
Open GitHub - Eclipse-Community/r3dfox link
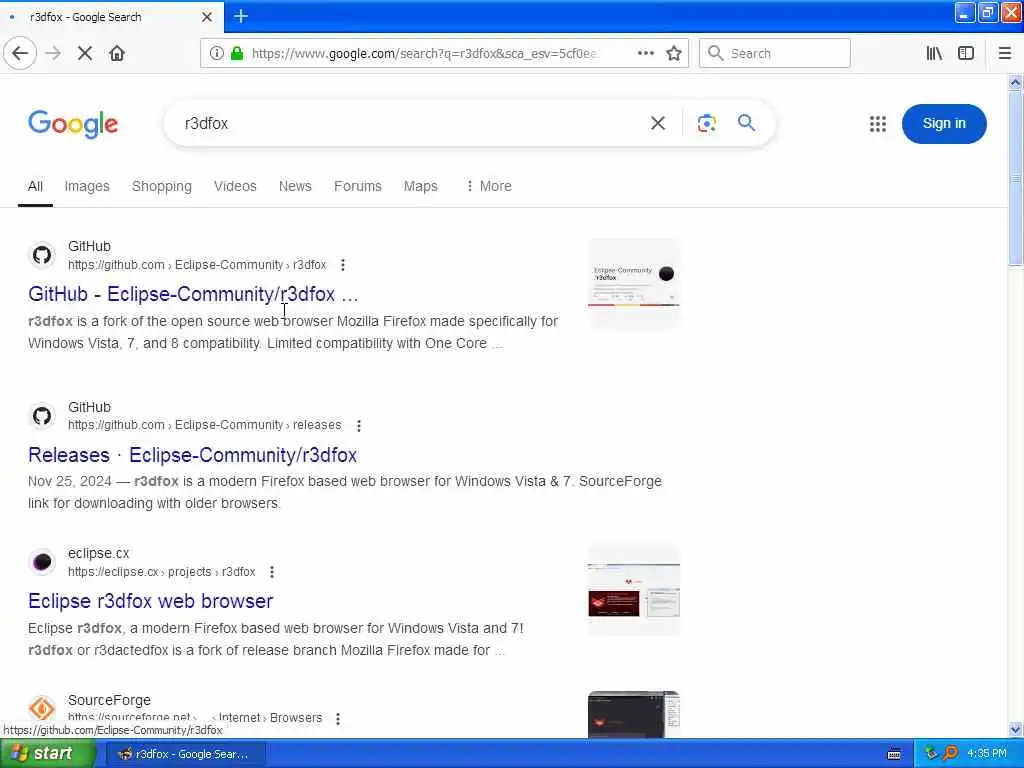coord(193,294)
